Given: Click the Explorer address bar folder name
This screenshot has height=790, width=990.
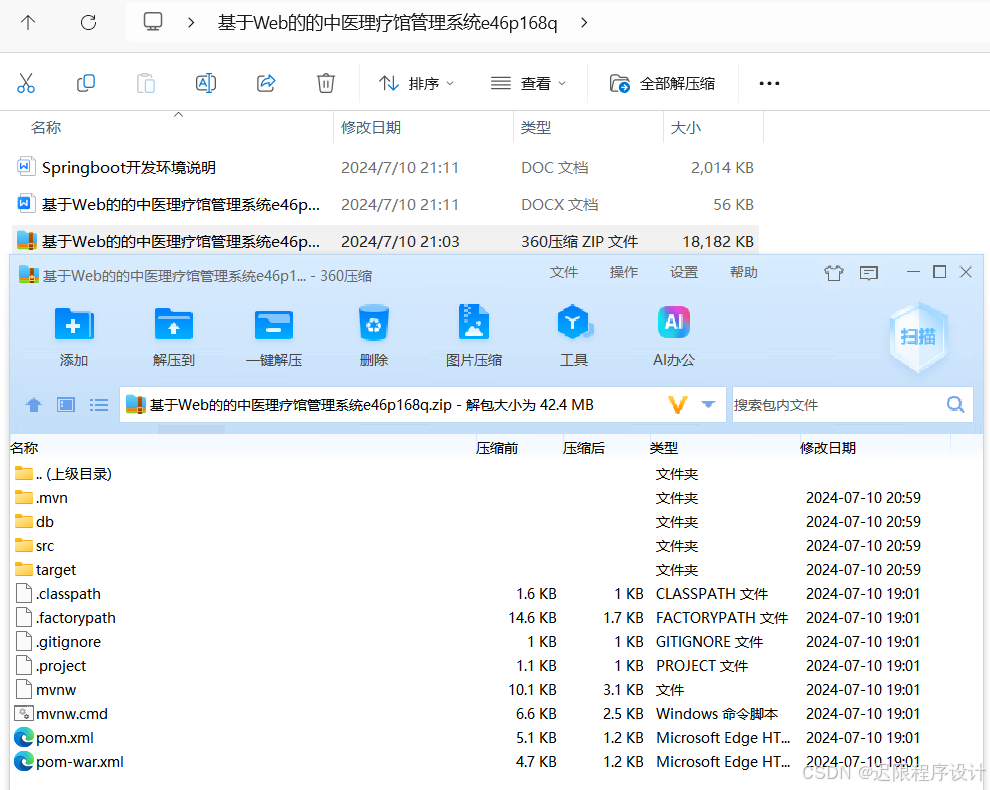Looking at the screenshot, I should (388, 23).
